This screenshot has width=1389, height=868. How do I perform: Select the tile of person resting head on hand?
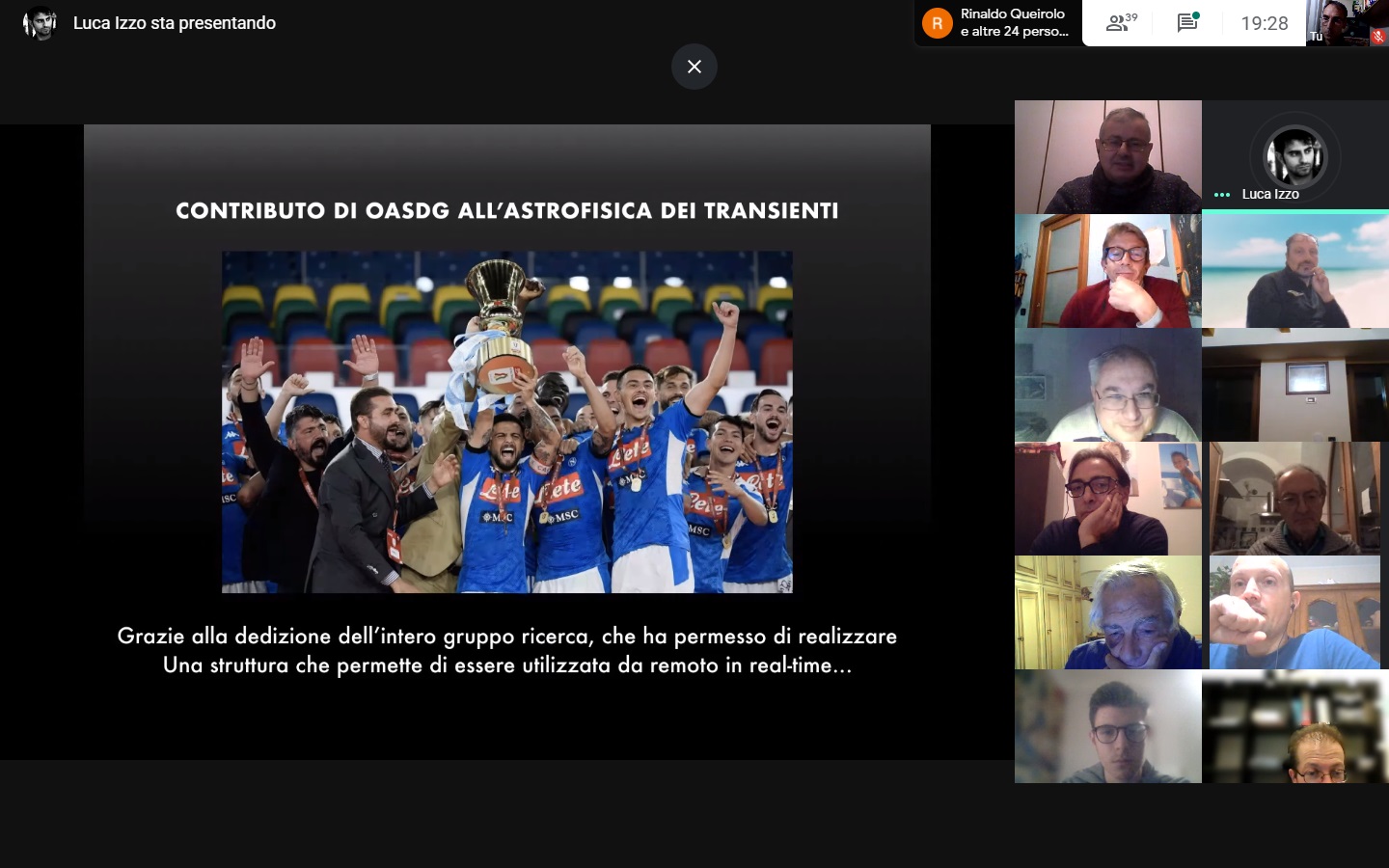point(1108,499)
